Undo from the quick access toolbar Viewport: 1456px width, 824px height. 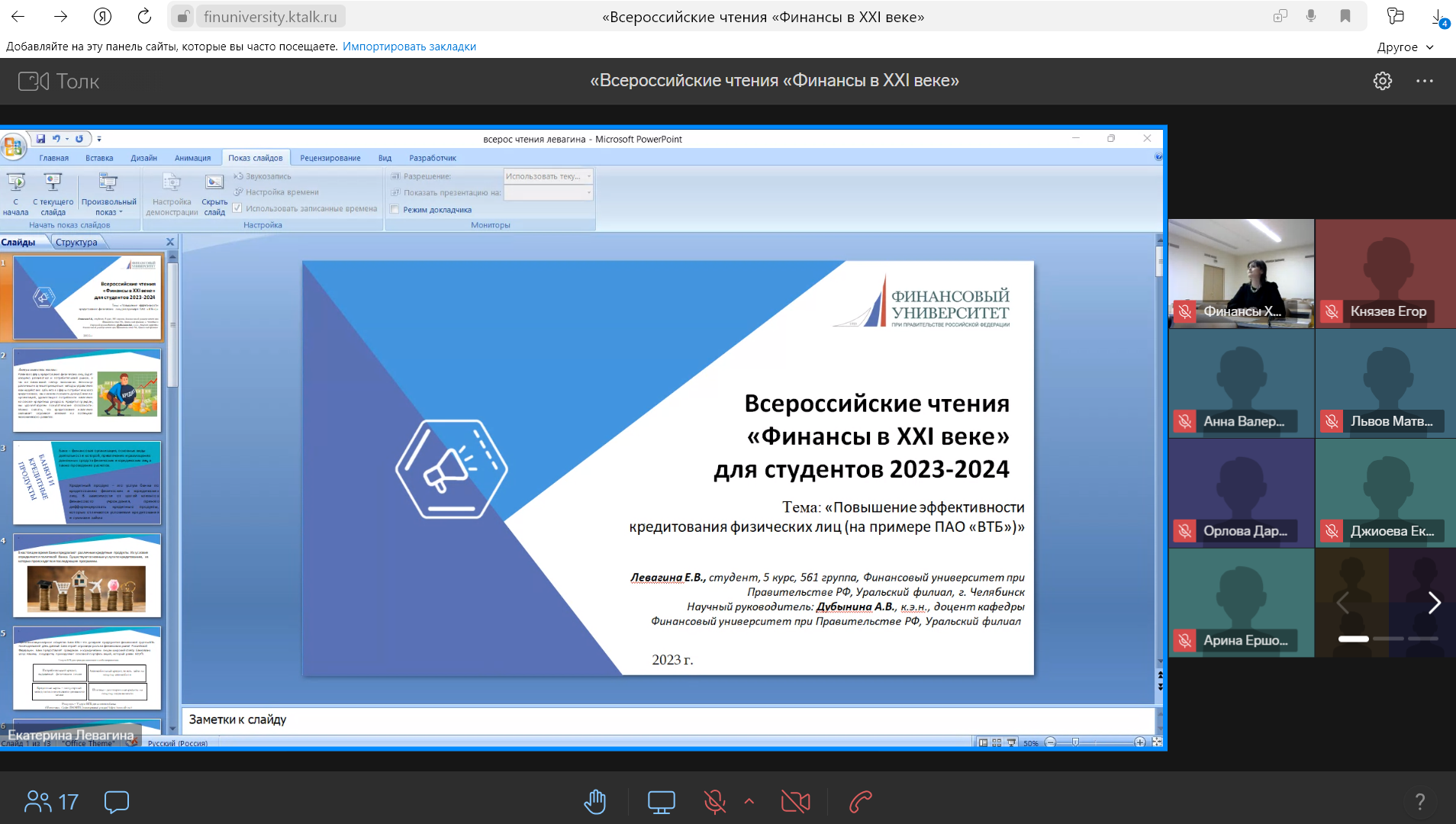pos(56,139)
